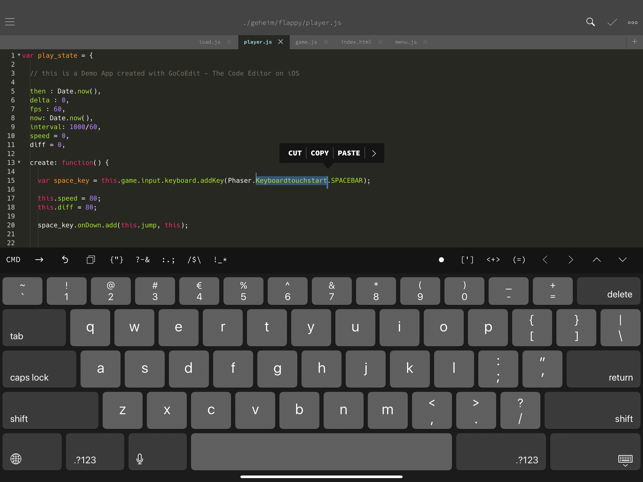
Task: Tap the microphone dictation key
Action: [x=140, y=459]
